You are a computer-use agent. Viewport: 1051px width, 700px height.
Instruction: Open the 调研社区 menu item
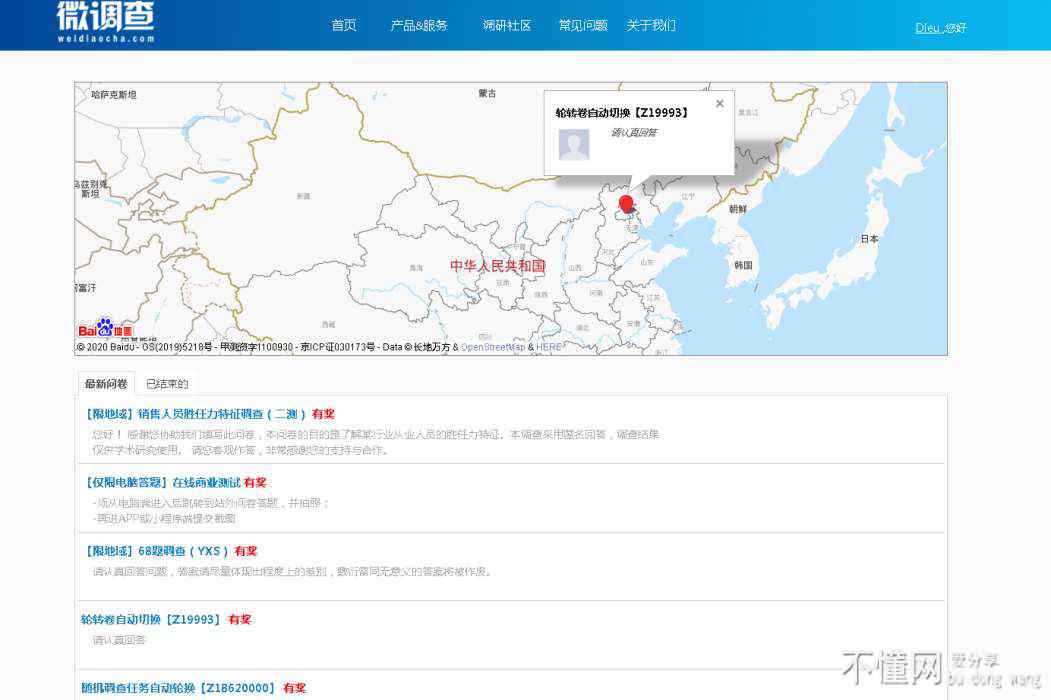point(507,25)
